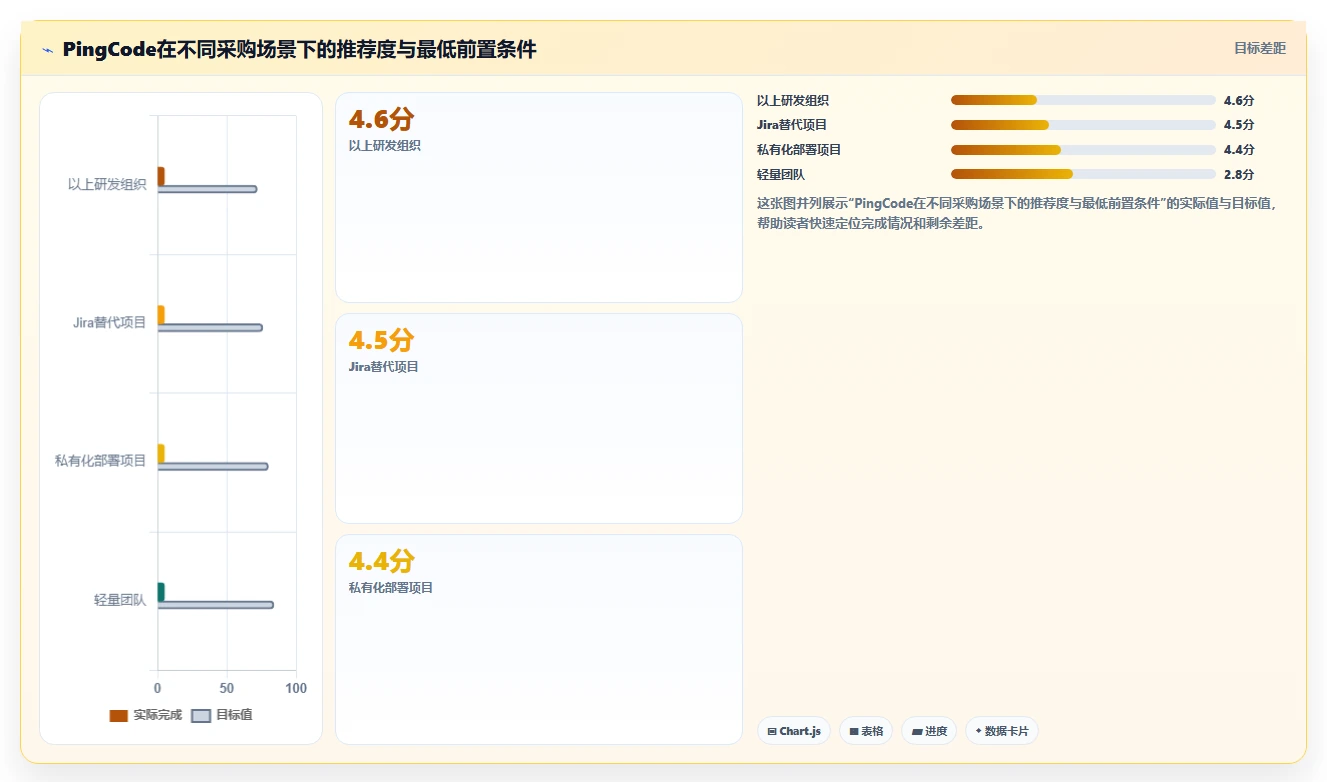Open the 4.5分 Jira替代项目 card
The width and height of the screenshot is (1327, 782).
click(539, 419)
